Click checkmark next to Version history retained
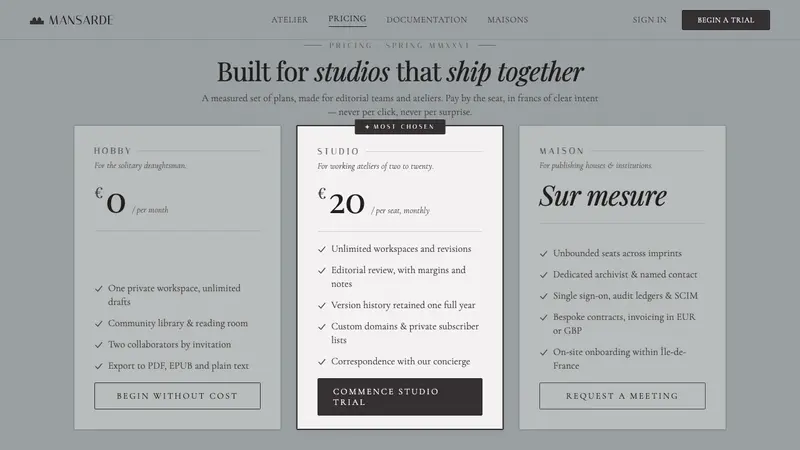800x450 pixels. coord(321,306)
